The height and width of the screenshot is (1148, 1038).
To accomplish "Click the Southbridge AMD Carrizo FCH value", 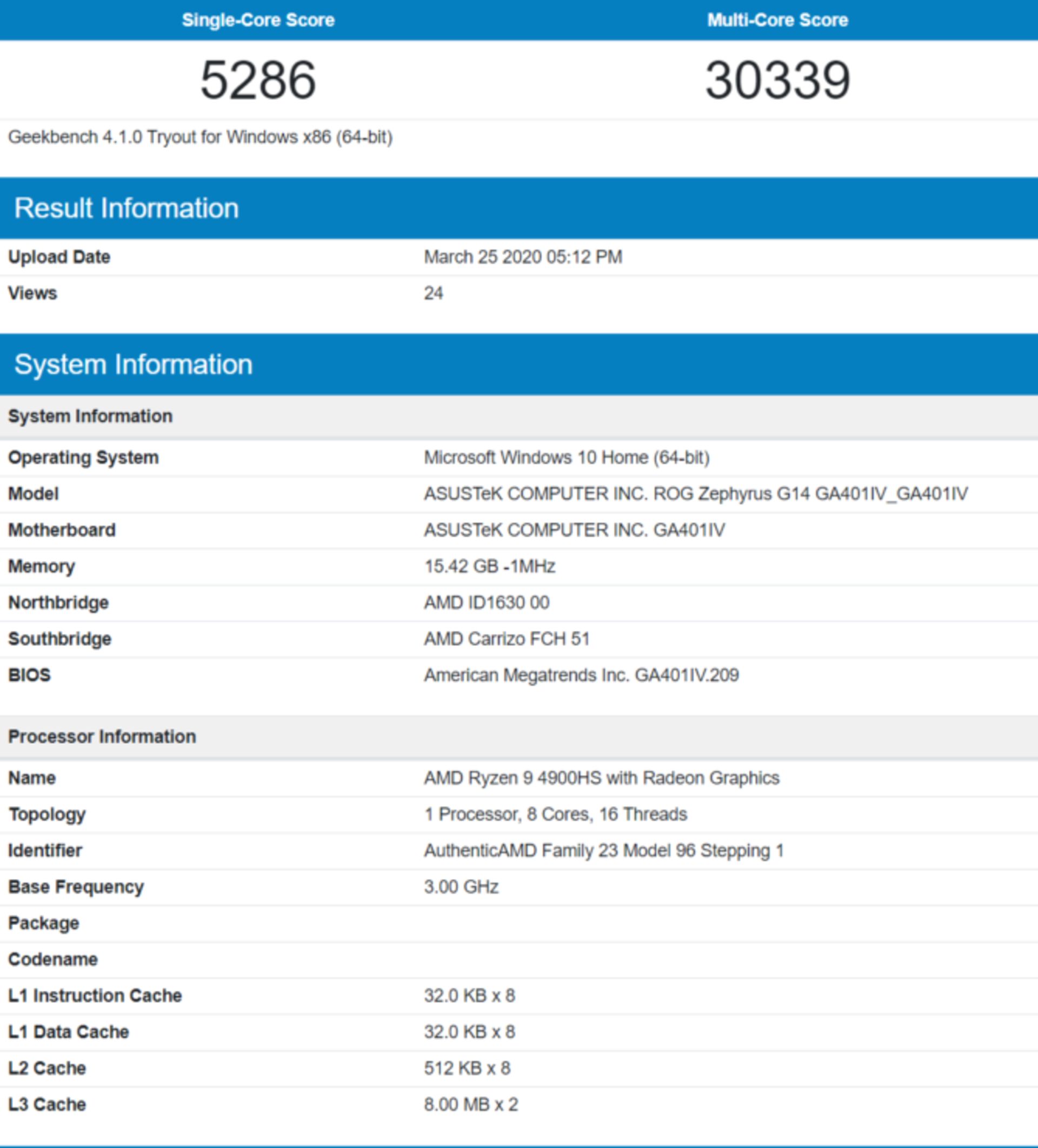I will [507, 639].
